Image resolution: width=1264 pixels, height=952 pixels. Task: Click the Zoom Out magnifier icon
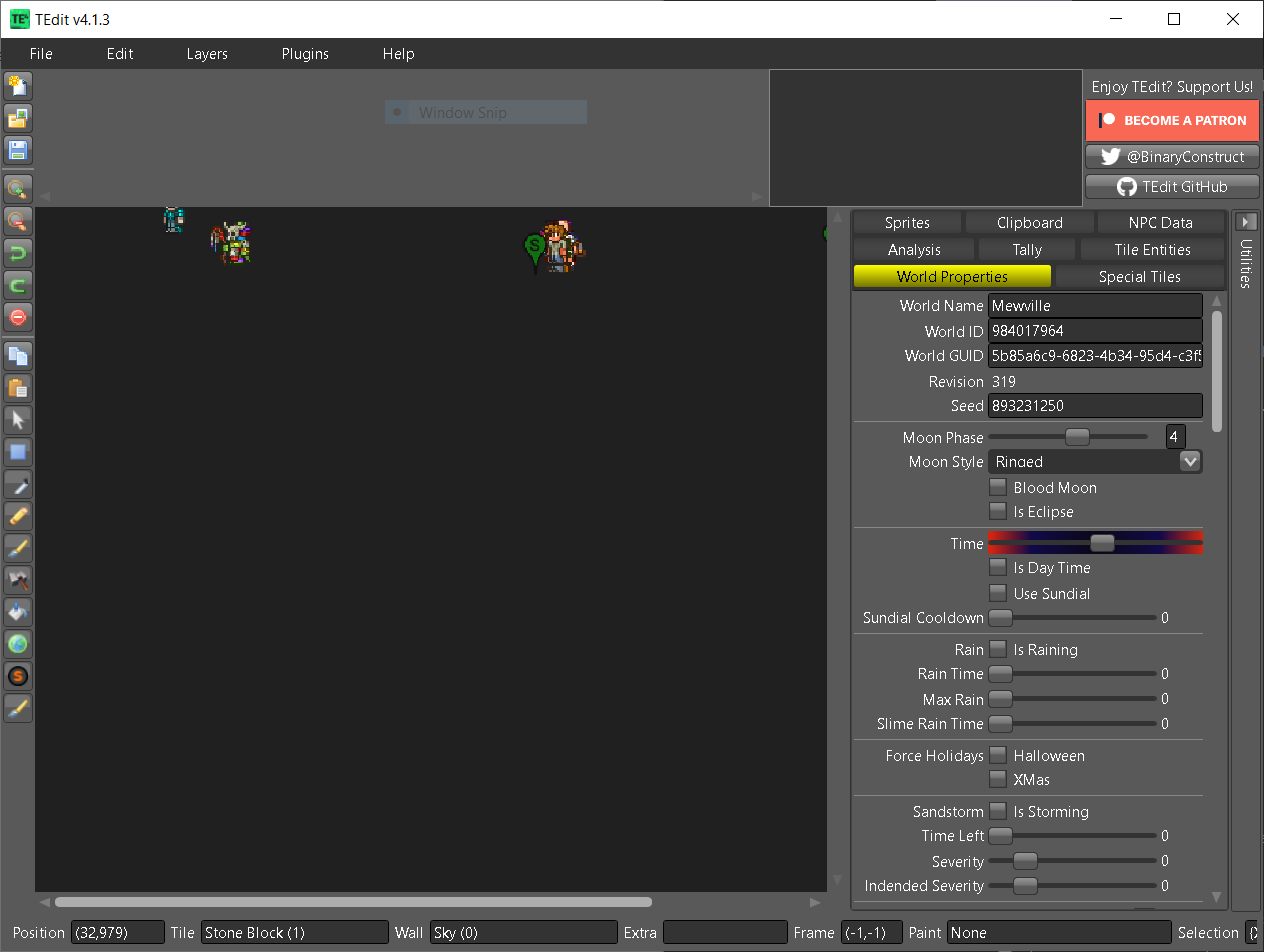point(18,221)
